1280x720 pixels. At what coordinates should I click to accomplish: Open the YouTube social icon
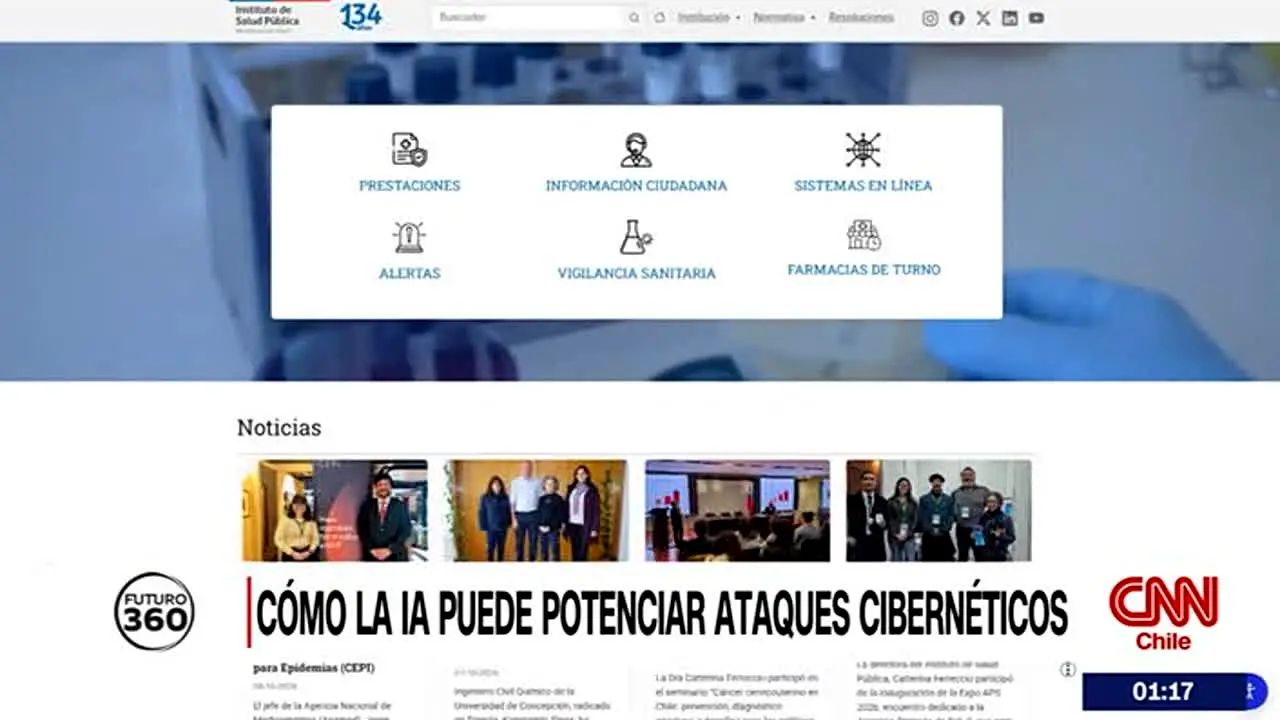[1036, 18]
